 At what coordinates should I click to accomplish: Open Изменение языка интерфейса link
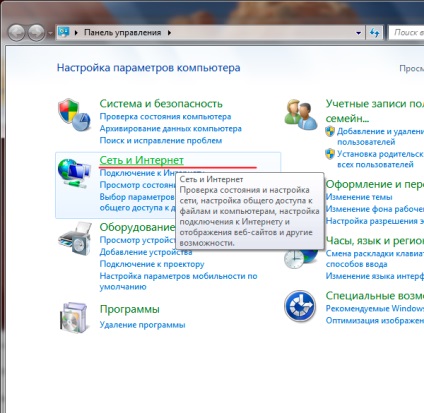[375, 276]
